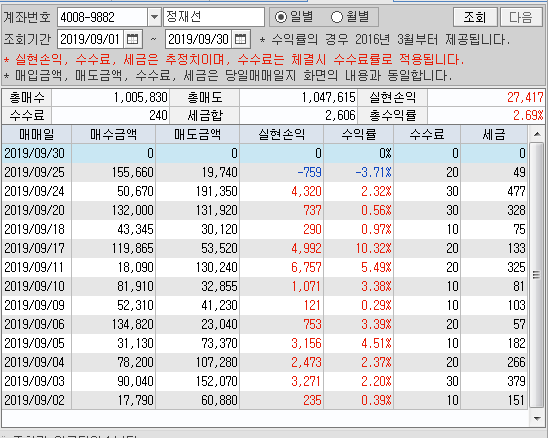Viewport: 548px width, 438px height.
Task: Select the 2019/09/09 row date
Action: point(35,305)
